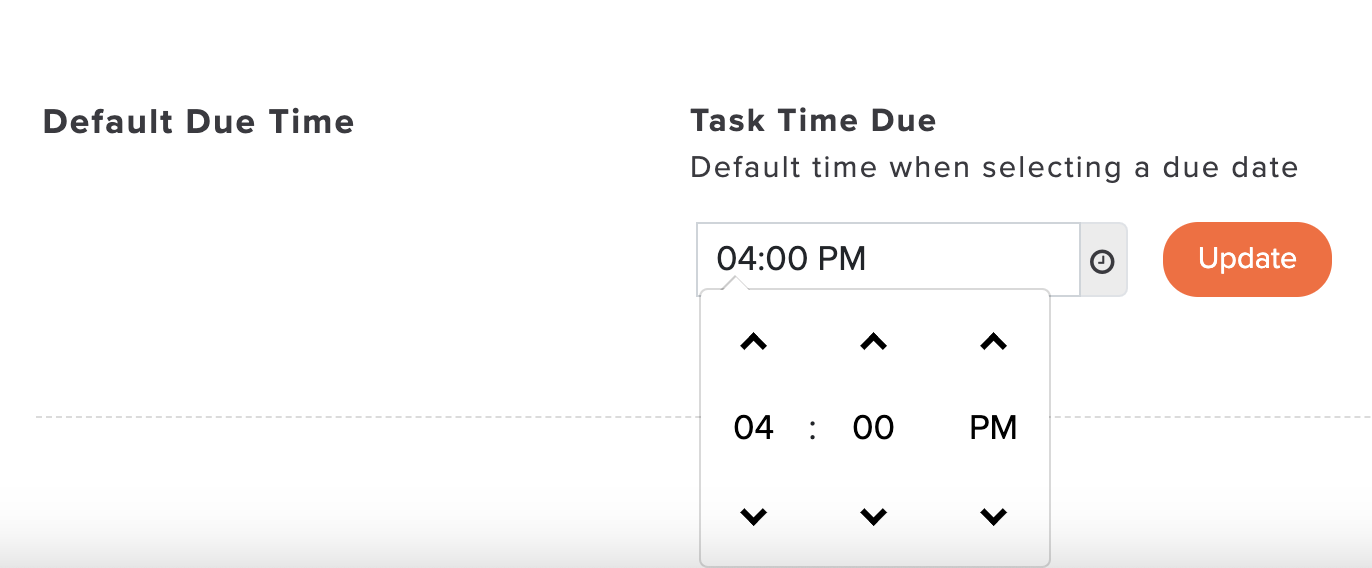Click blank area below Default Due Time heading
Screen dimensions: 1372x568
click(x=200, y=260)
